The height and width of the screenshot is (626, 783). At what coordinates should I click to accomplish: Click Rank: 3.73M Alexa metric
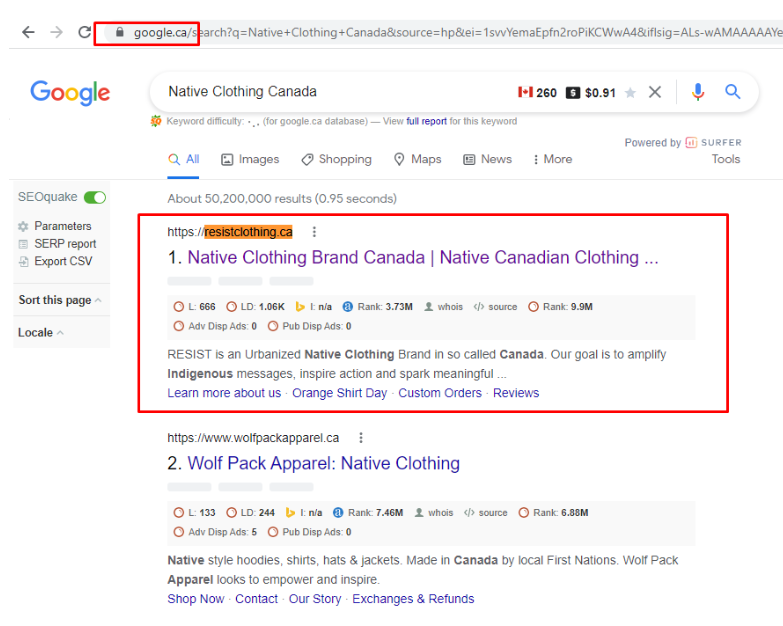tap(378, 307)
